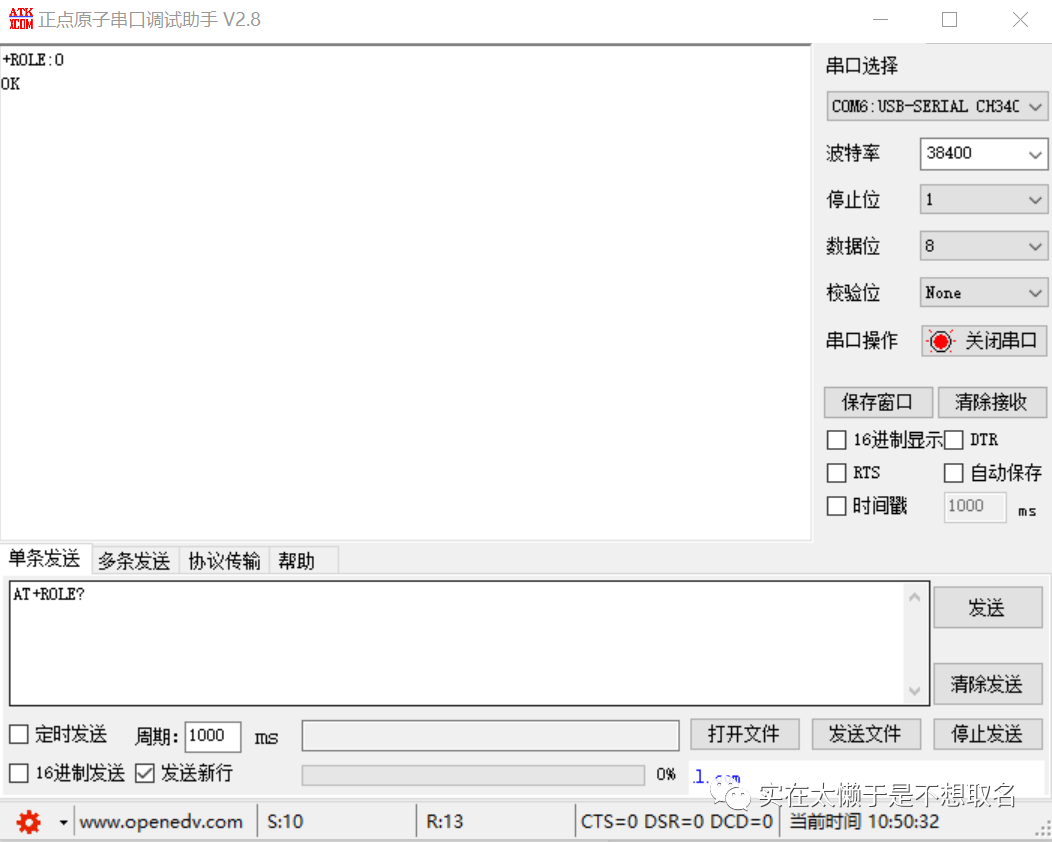Screen dimensions: 1052x842
Task: Open the parity dropdown showing None
Action: point(984,293)
